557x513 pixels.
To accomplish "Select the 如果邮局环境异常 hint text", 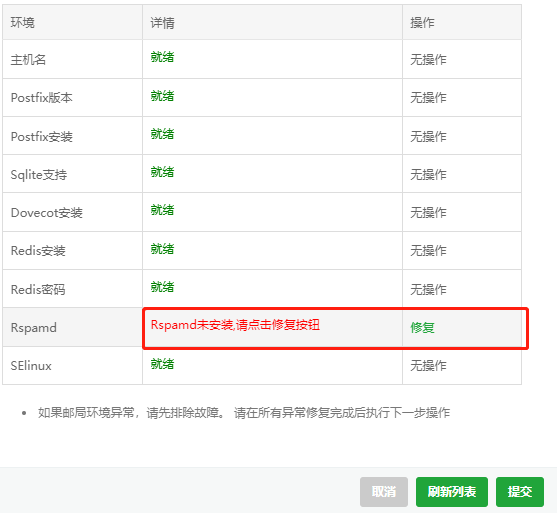I will (244, 413).
